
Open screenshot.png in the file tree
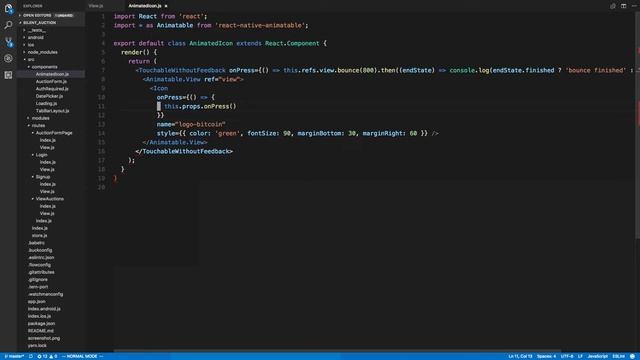(44, 339)
